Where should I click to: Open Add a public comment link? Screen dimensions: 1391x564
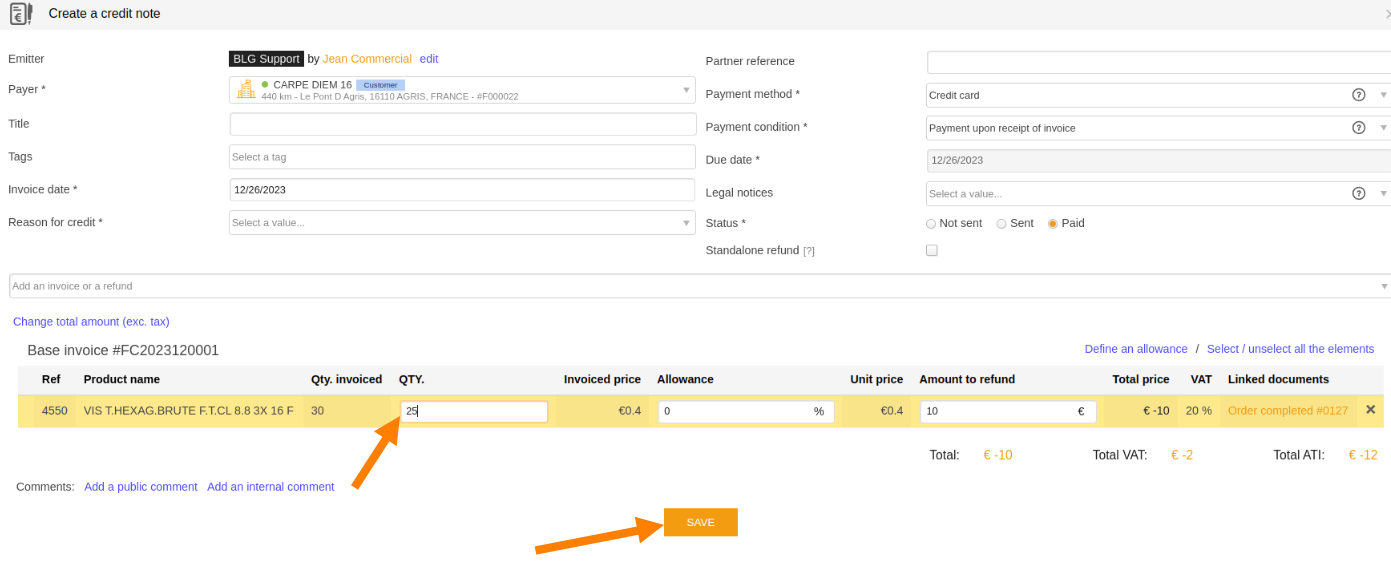(x=141, y=487)
